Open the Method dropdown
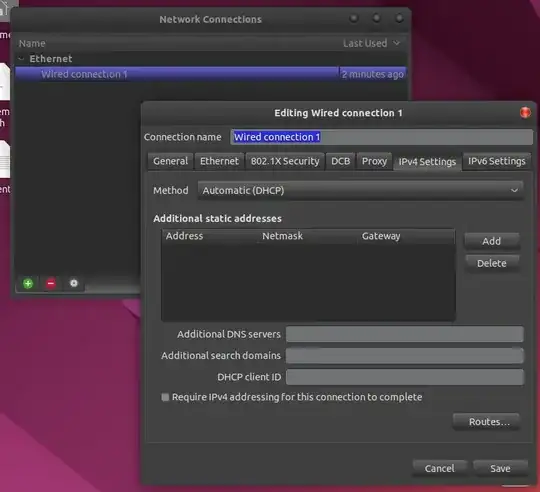The width and height of the screenshot is (540, 492). pos(361,190)
